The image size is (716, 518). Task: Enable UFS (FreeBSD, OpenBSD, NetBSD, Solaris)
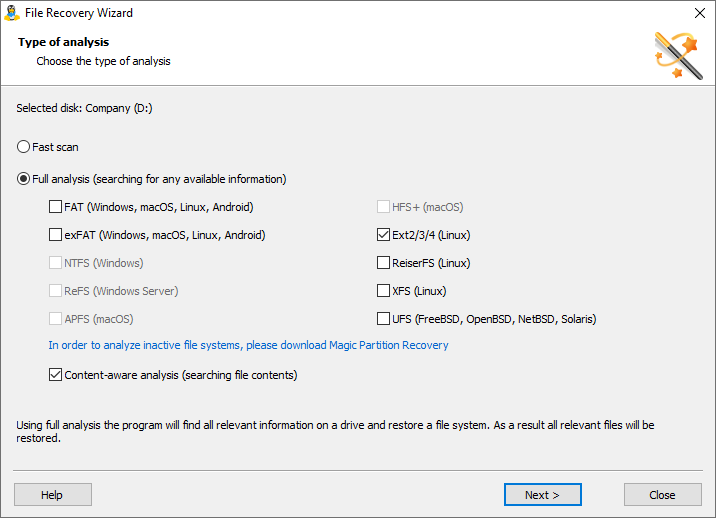point(383,319)
